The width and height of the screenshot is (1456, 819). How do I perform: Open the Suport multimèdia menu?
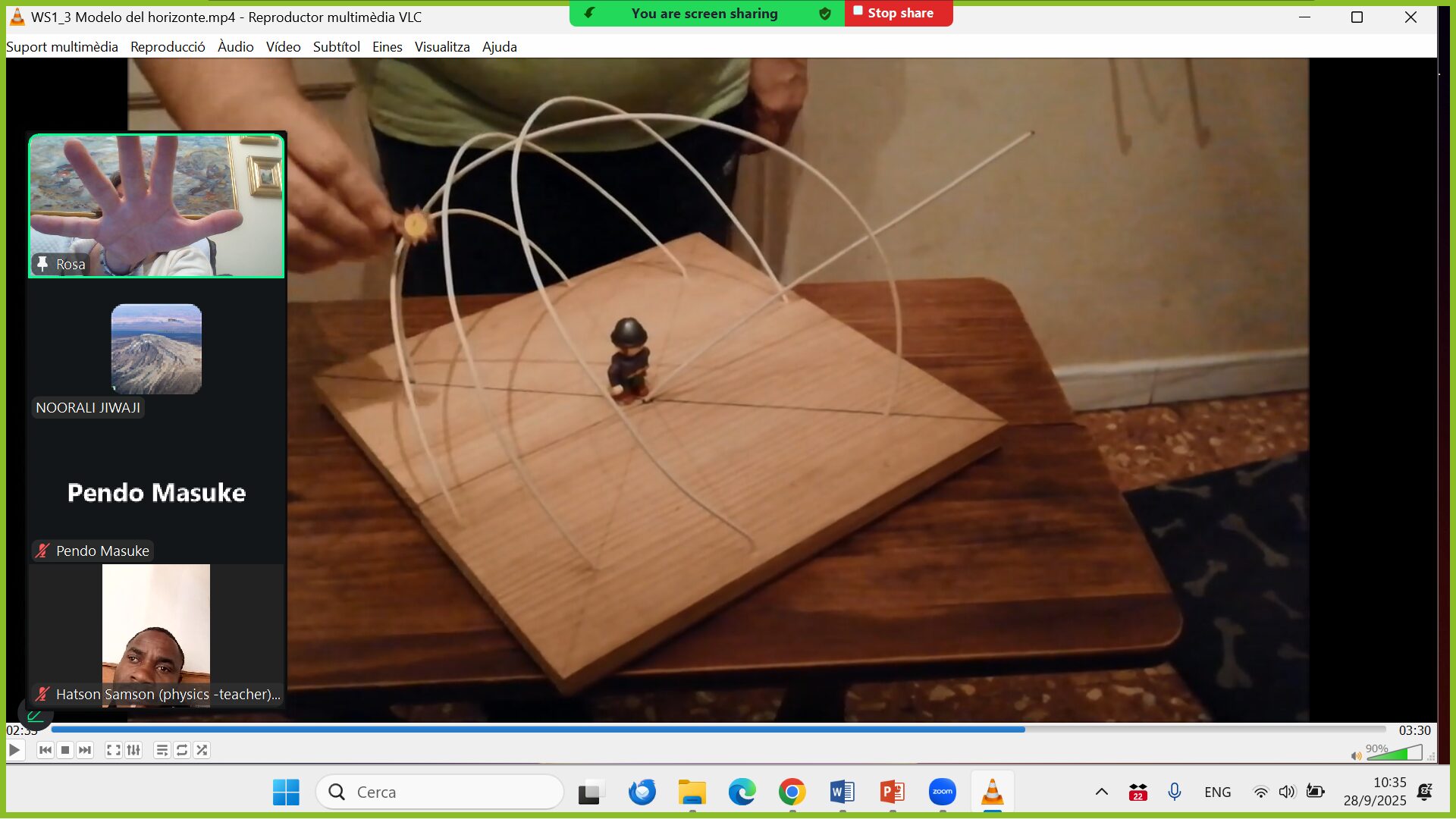(x=62, y=47)
